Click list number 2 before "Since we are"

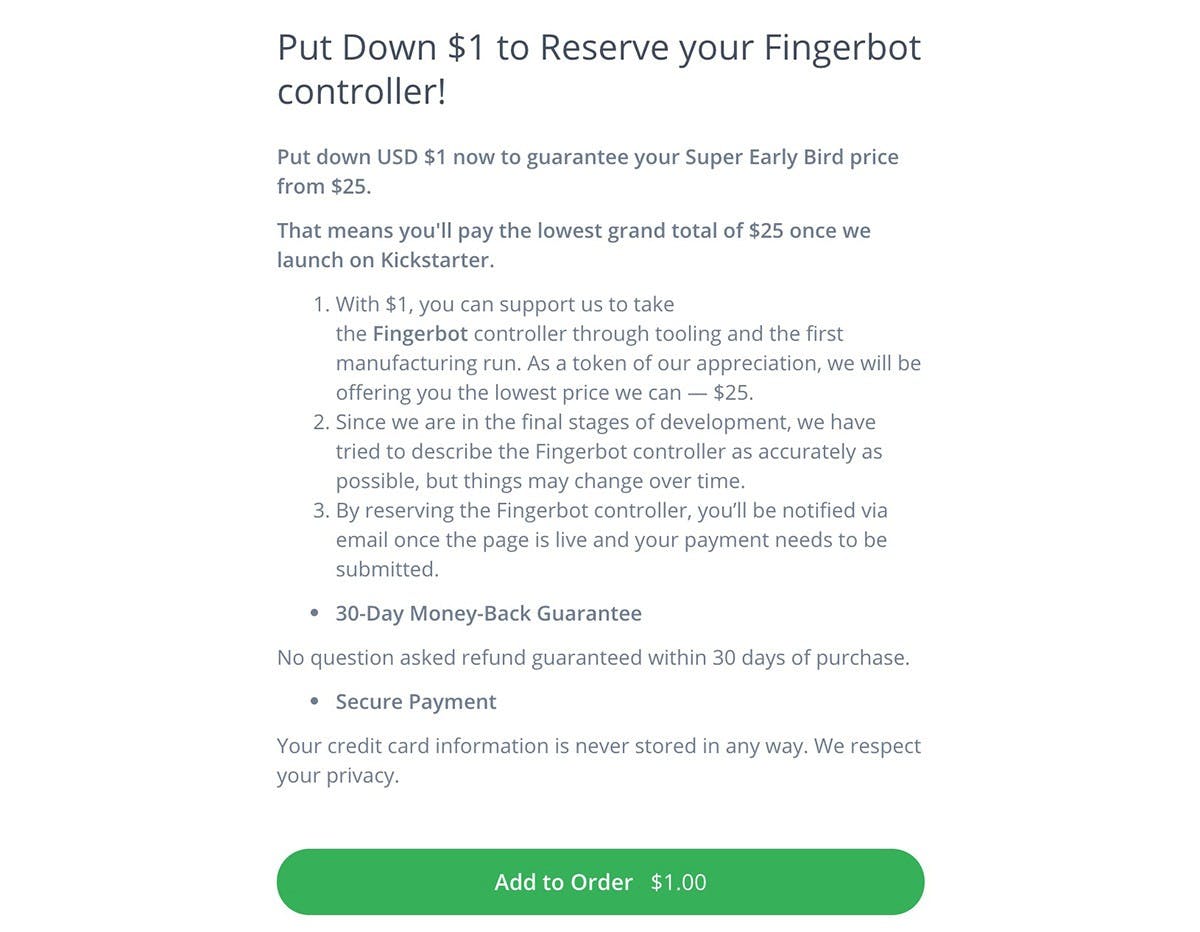320,422
